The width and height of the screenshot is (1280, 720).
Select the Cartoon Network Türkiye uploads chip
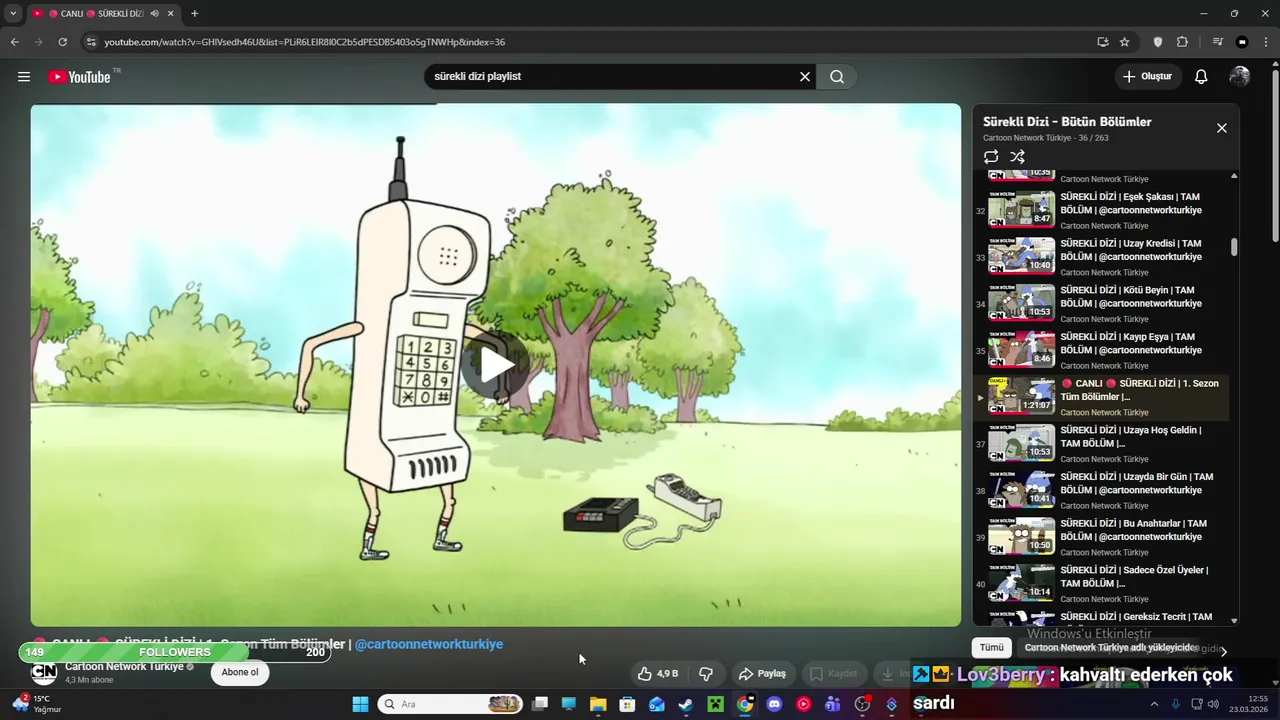1110,648
